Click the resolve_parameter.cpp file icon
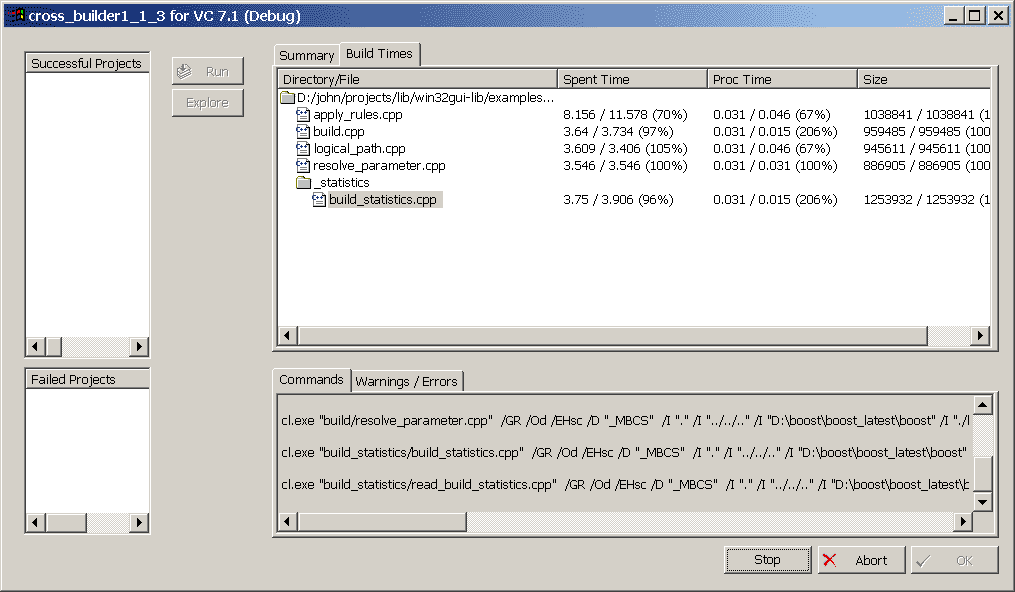The image size is (1015, 592). [x=304, y=166]
